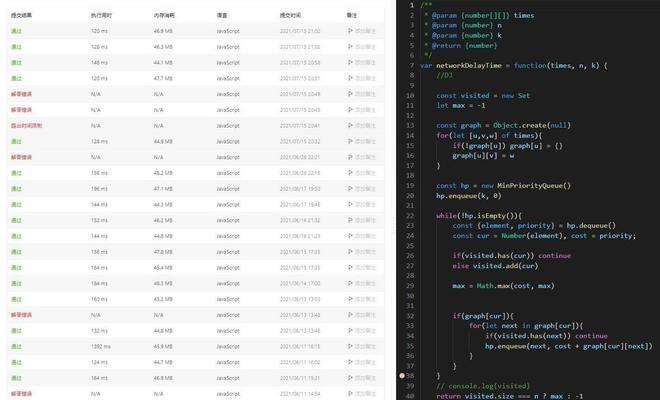This screenshot has height=400, width=660.
Task: Click the const hp = new MinPriorityQueue() line
Action: 503,186
